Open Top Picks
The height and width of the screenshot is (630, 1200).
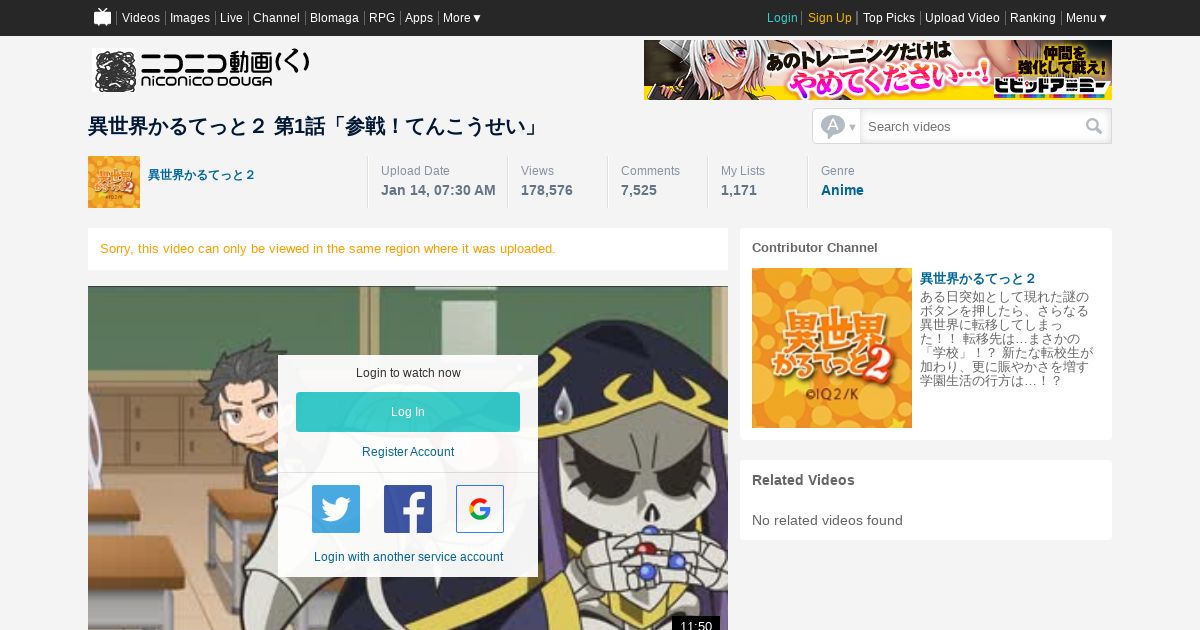(889, 18)
